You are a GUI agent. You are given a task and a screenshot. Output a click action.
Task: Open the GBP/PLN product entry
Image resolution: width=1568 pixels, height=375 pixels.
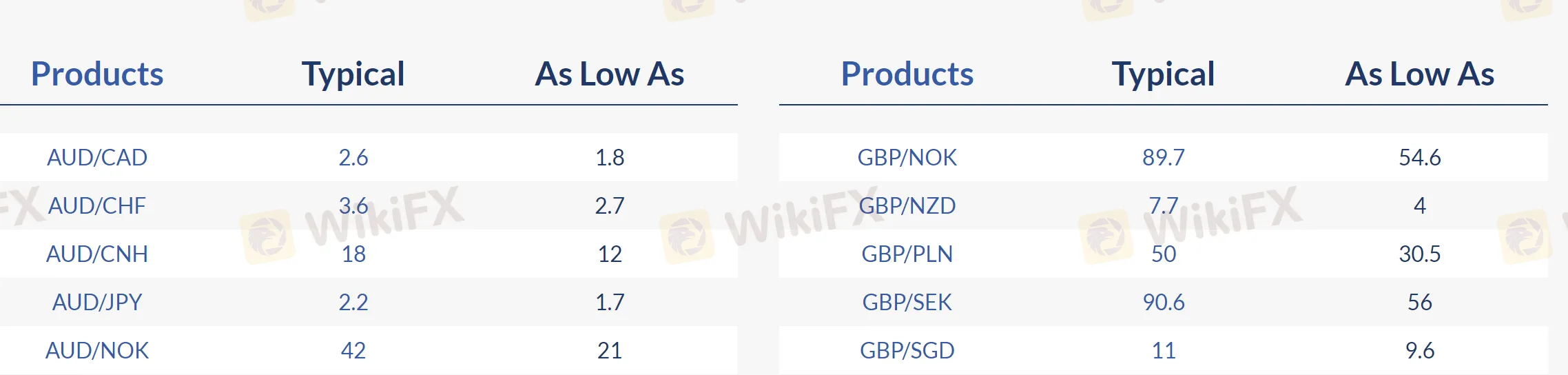point(907,254)
